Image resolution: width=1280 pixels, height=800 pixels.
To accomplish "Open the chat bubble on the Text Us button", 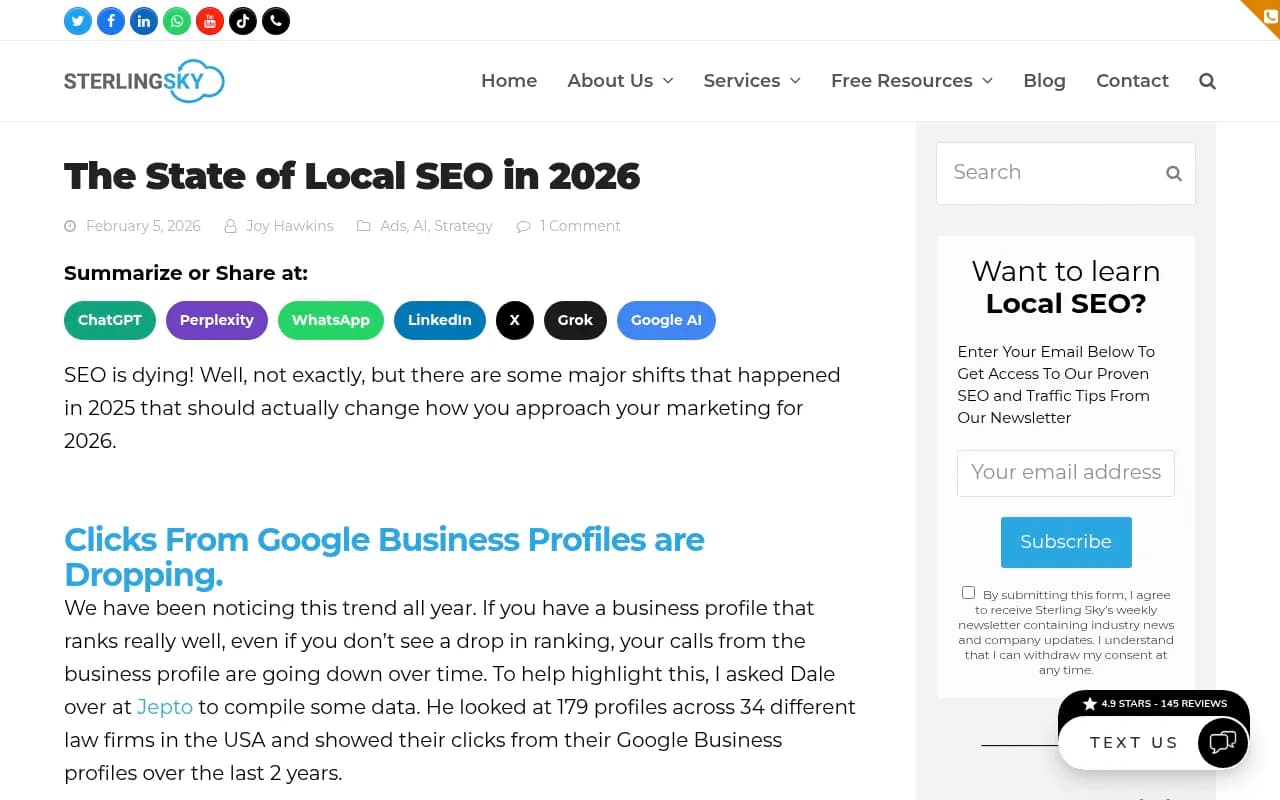I will click(x=1222, y=742).
